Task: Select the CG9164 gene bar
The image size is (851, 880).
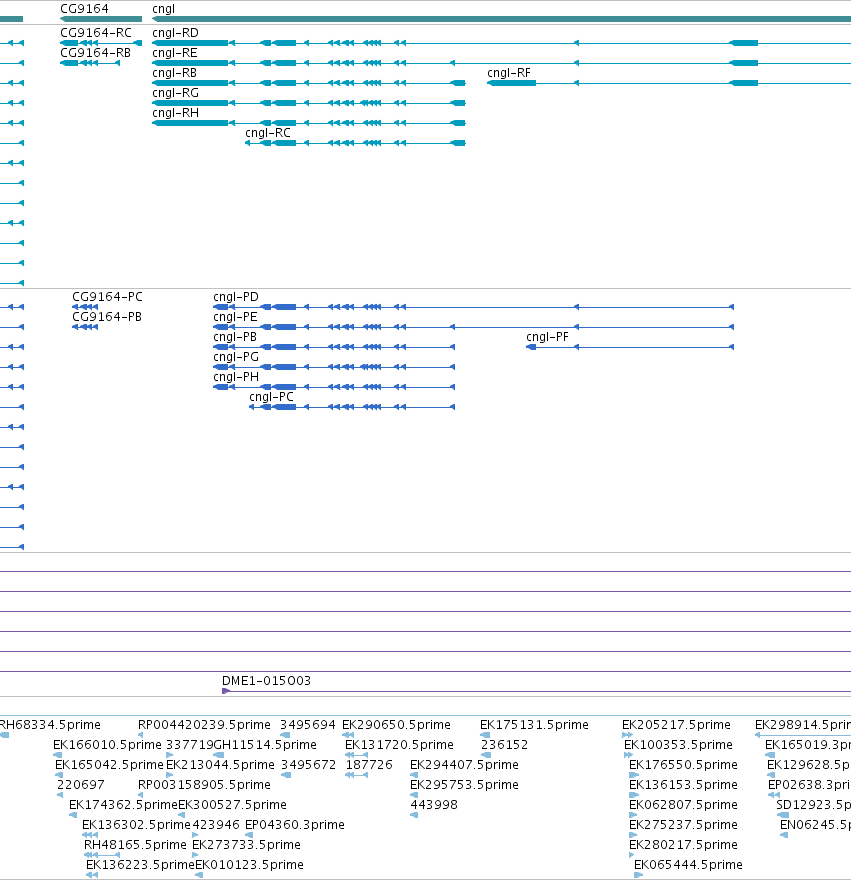Action: pos(101,19)
